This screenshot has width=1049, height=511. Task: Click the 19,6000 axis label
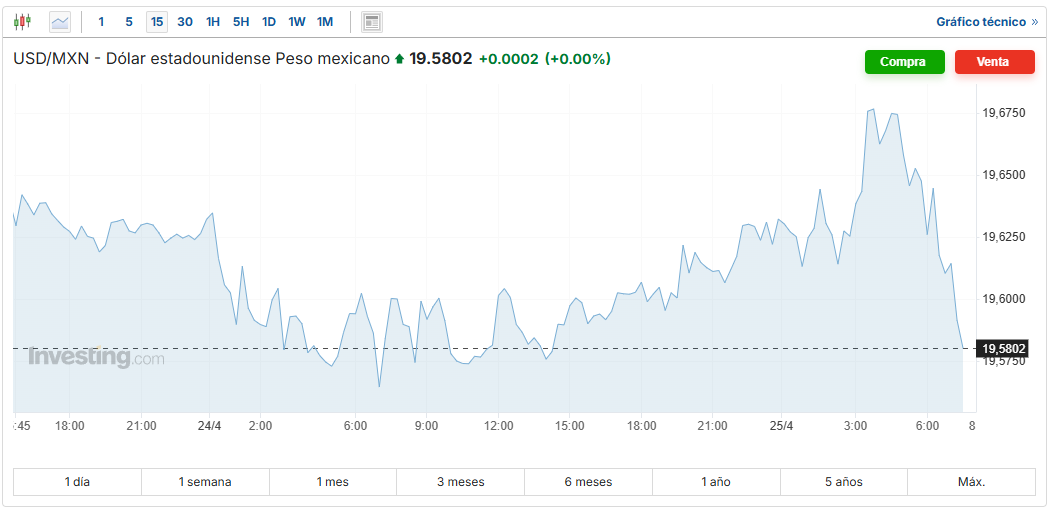(1004, 299)
